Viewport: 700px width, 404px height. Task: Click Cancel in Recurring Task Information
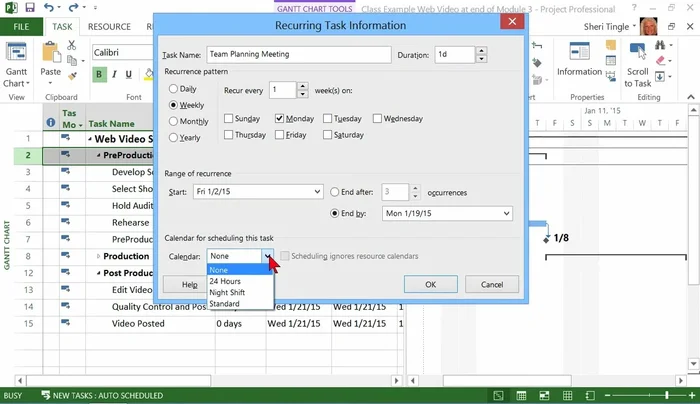pyautogui.click(x=492, y=284)
